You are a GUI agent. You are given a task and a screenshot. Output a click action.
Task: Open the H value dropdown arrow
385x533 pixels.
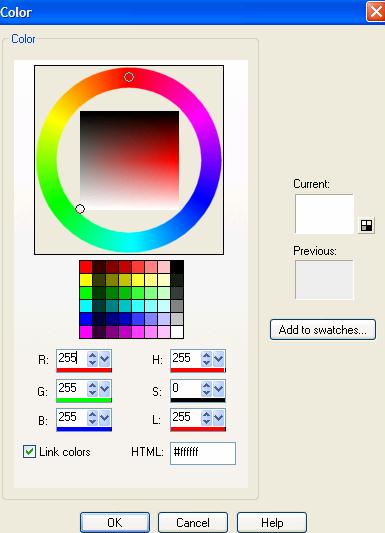218,358
